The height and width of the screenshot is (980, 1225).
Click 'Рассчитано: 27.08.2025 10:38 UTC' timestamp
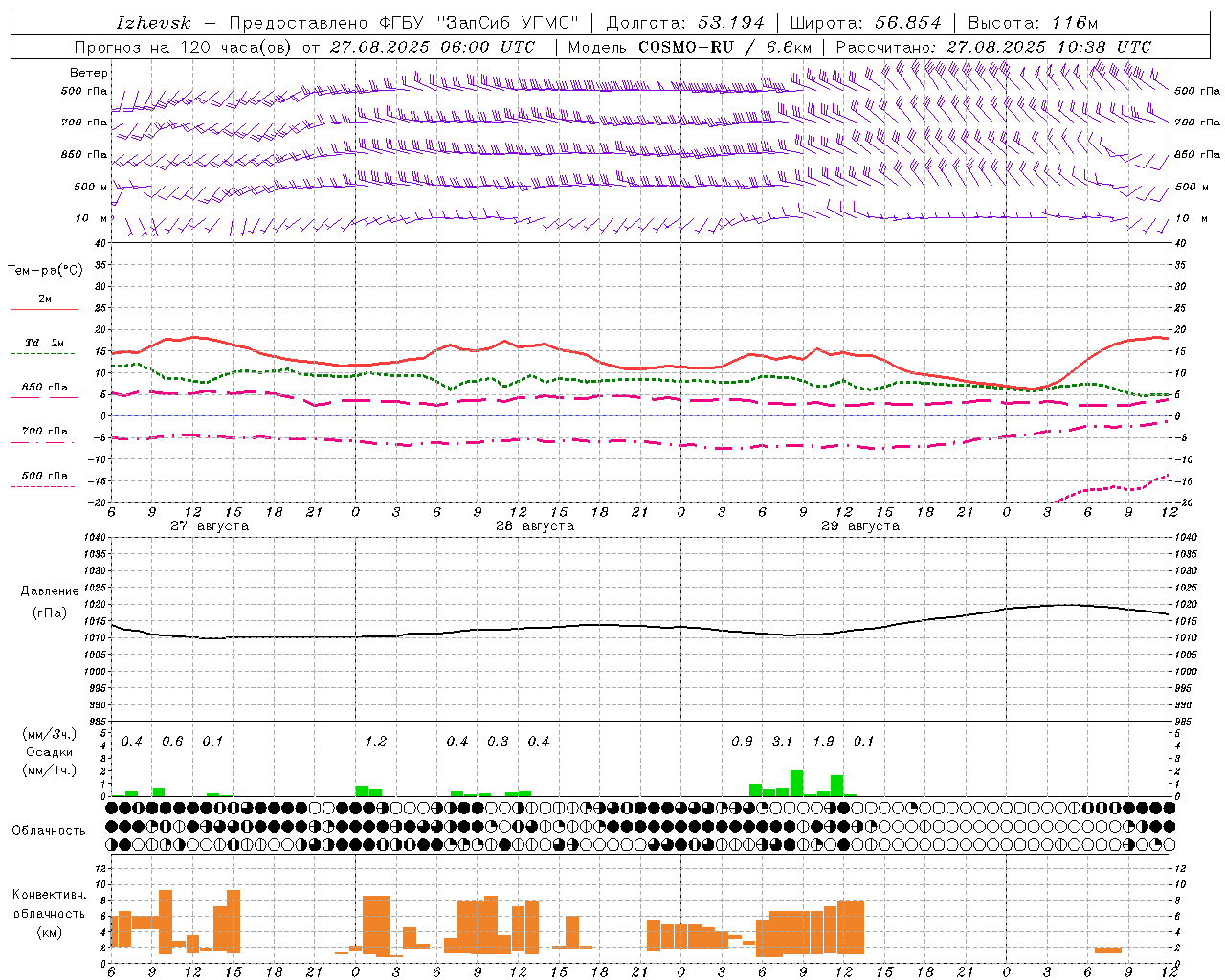point(993,47)
